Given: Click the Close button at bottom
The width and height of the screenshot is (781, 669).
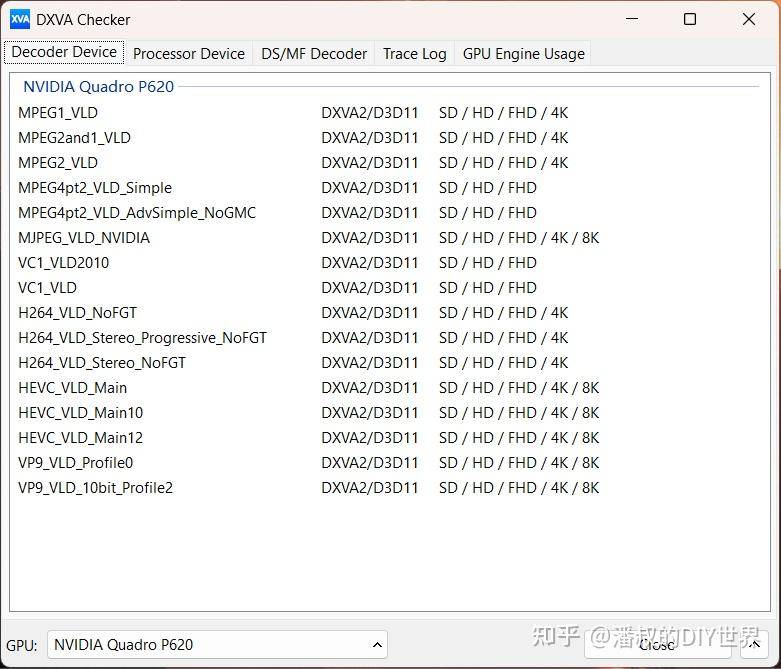Looking at the screenshot, I should pos(657,645).
